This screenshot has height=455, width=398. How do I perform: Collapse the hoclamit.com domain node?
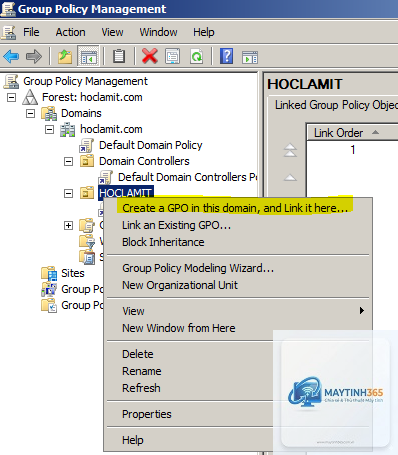(49, 129)
